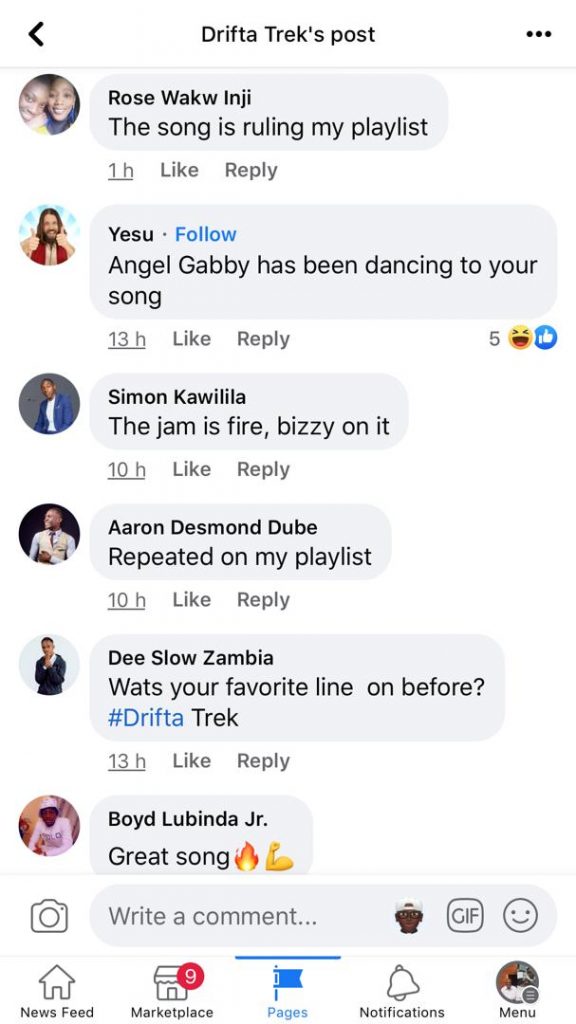Go back using the top-left arrow
Screen dimensions: 576x1024
[x=36, y=34]
